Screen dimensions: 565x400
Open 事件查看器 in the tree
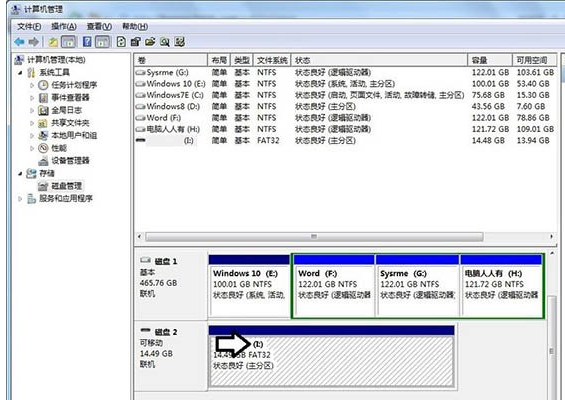[x=64, y=98]
